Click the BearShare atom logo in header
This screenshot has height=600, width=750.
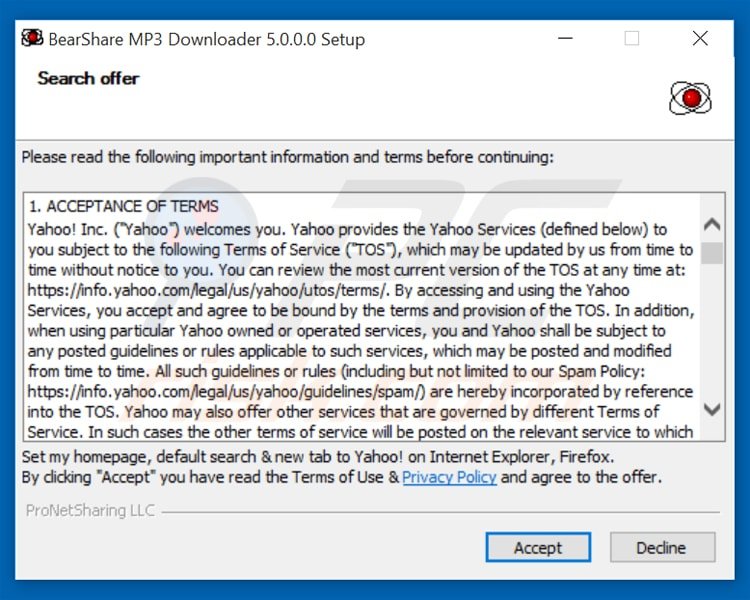(x=690, y=98)
